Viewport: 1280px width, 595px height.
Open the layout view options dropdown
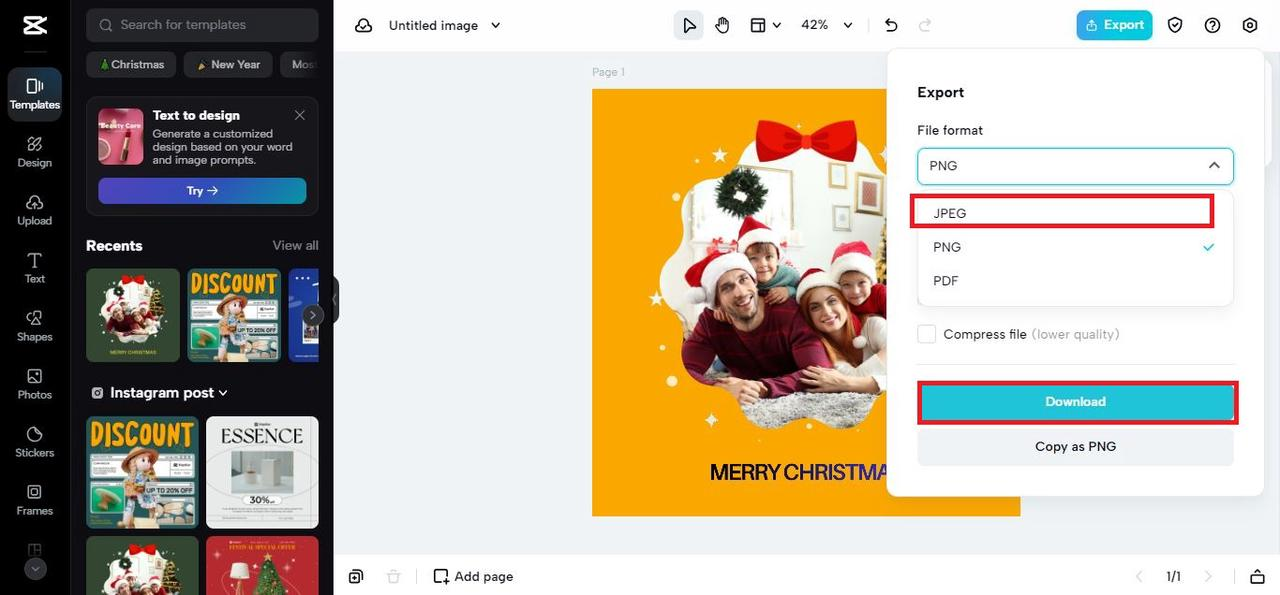(x=765, y=25)
